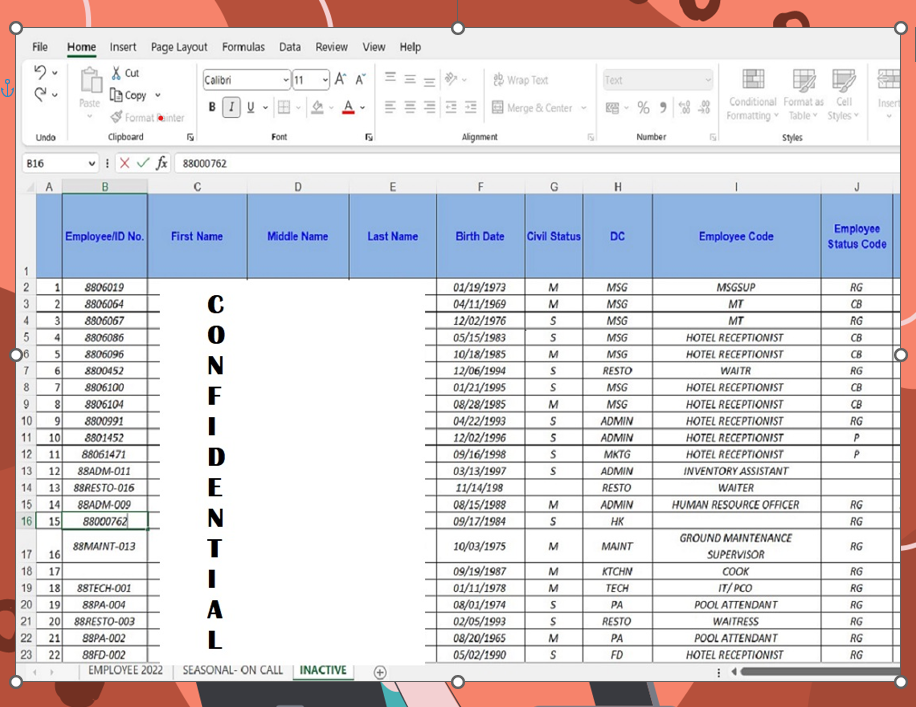Open the Calibri font name dropdown
The width and height of the screenshot is (916, 707).
(286, 80)
